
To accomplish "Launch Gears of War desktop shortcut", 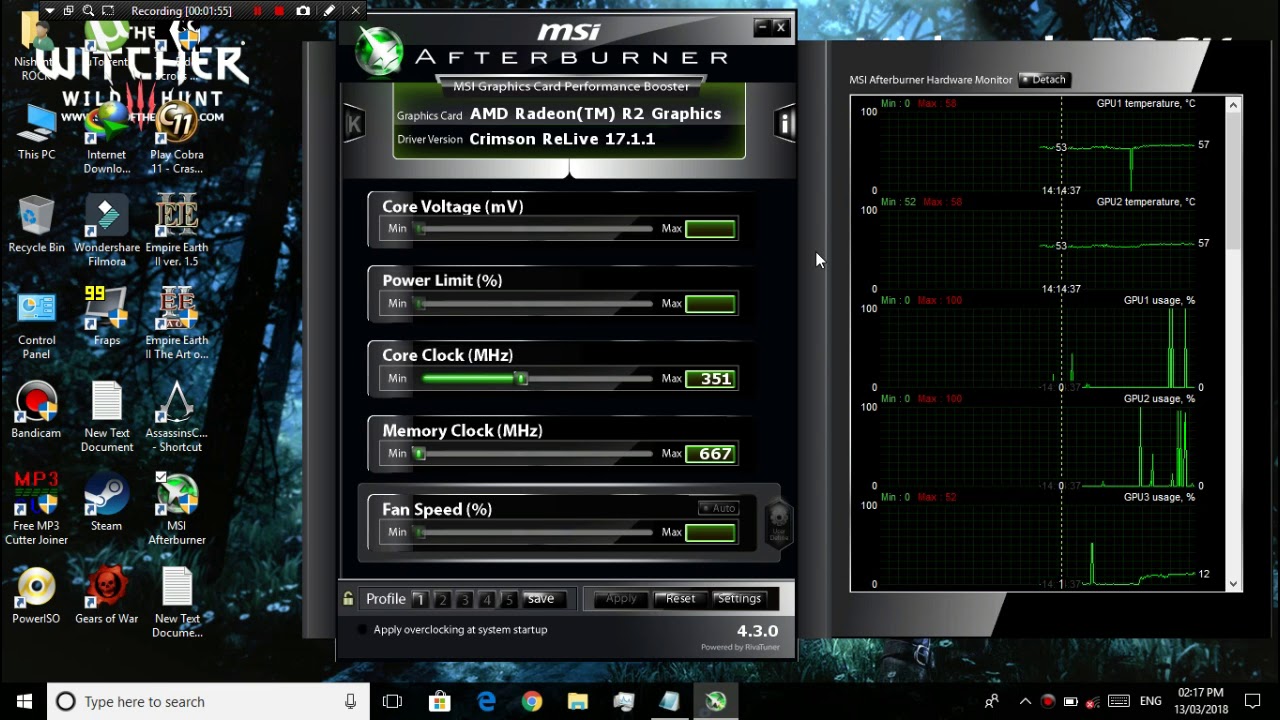I will (x=106, y=596).
